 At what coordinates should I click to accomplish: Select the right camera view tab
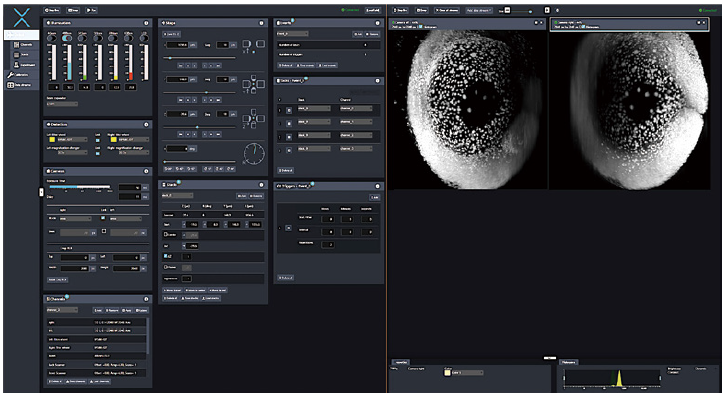pos(629,25)
